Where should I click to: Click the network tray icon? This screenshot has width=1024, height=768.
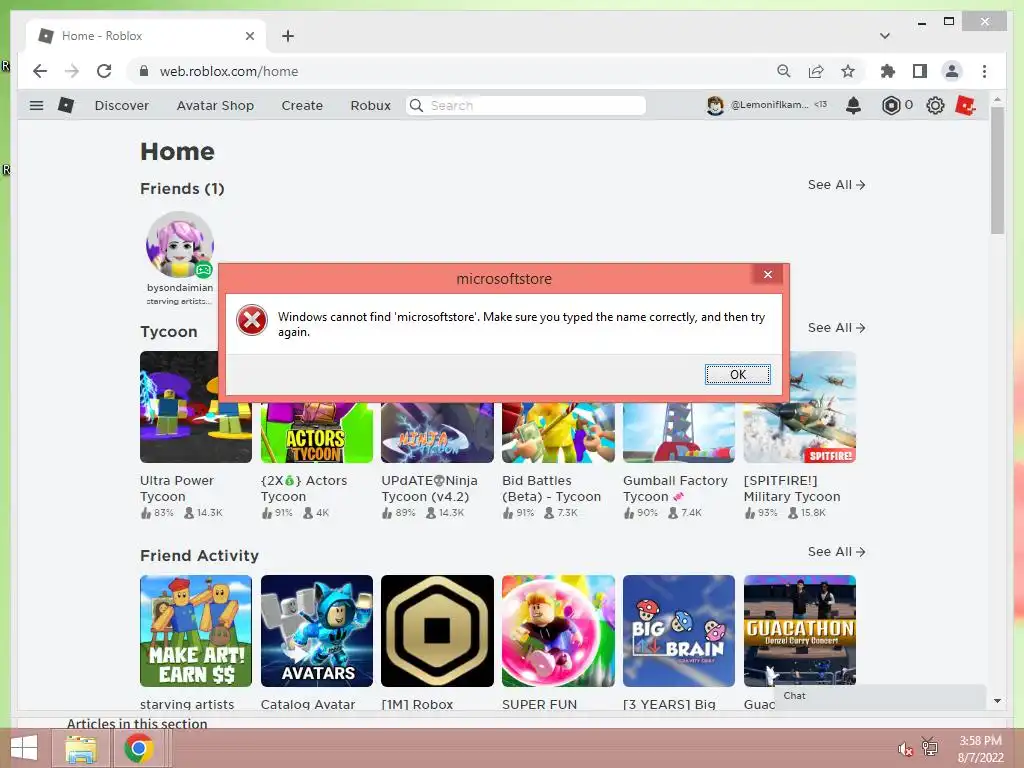pyautogui.click(x=929, y=746)
